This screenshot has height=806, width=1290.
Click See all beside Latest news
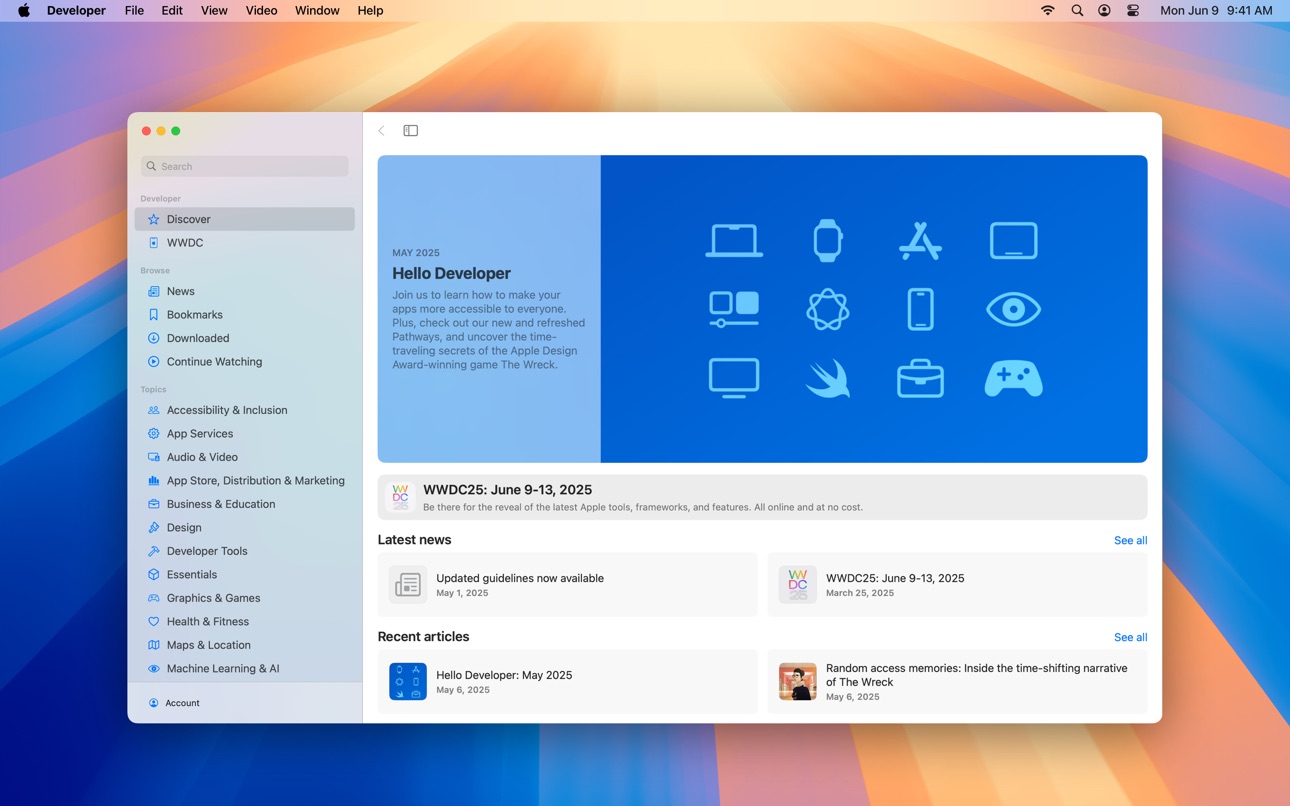point(1130,540)
